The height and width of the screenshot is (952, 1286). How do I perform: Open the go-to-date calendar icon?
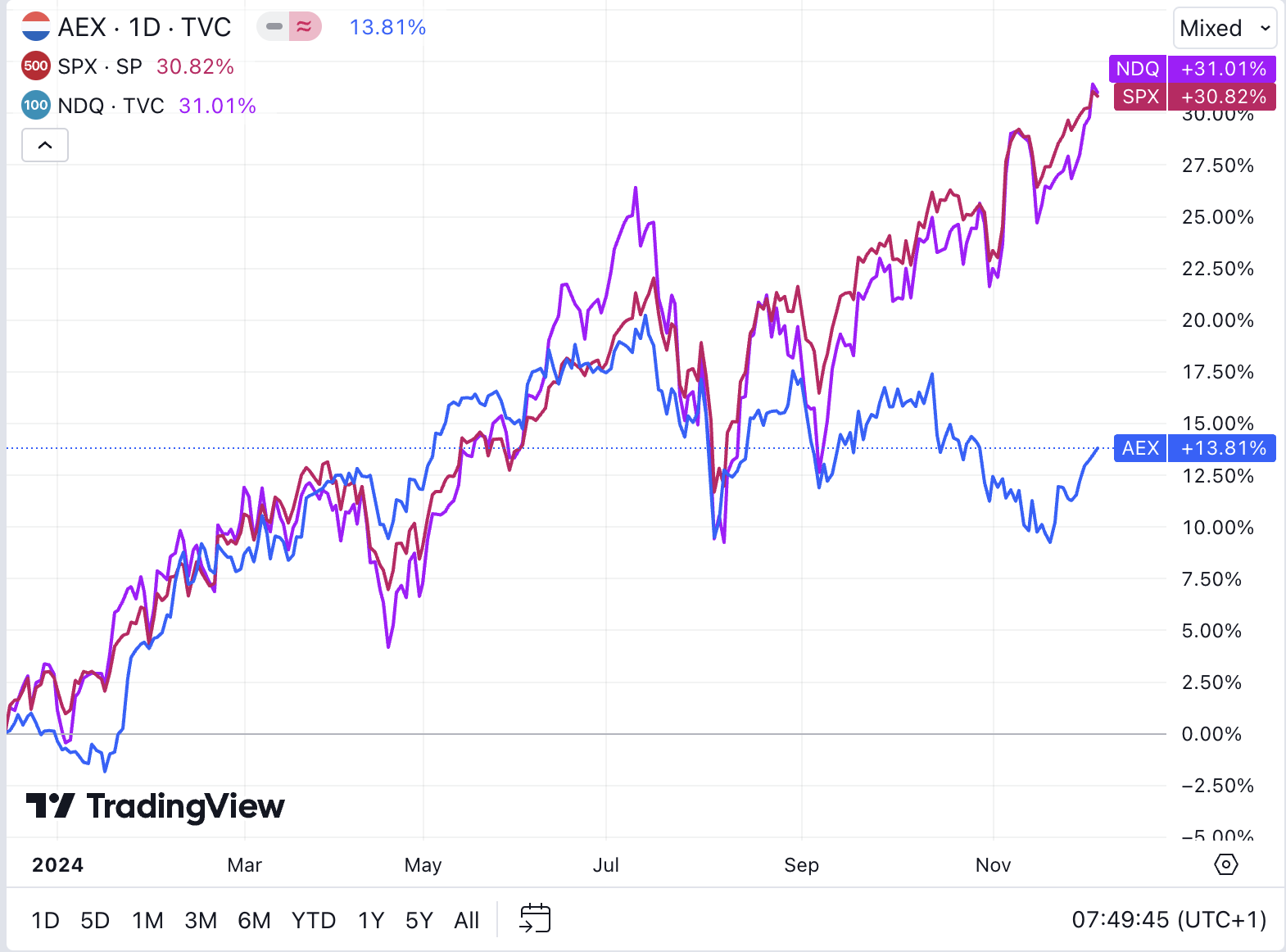click(x=535, y=919)
